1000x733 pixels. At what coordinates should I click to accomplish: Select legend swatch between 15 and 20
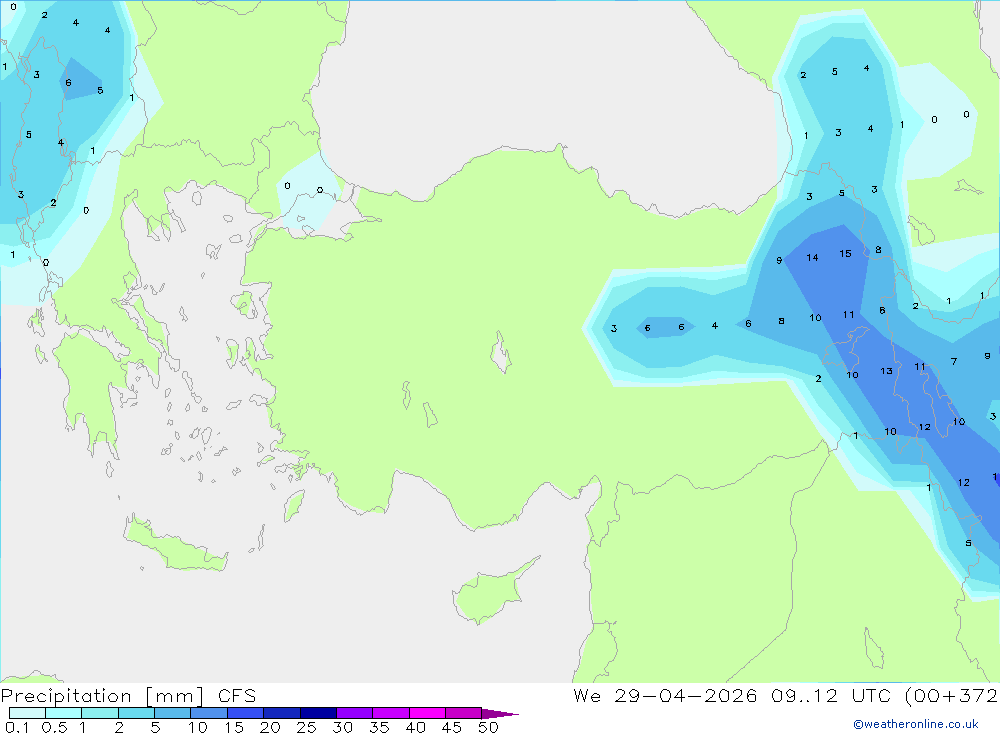coord(246,713)
